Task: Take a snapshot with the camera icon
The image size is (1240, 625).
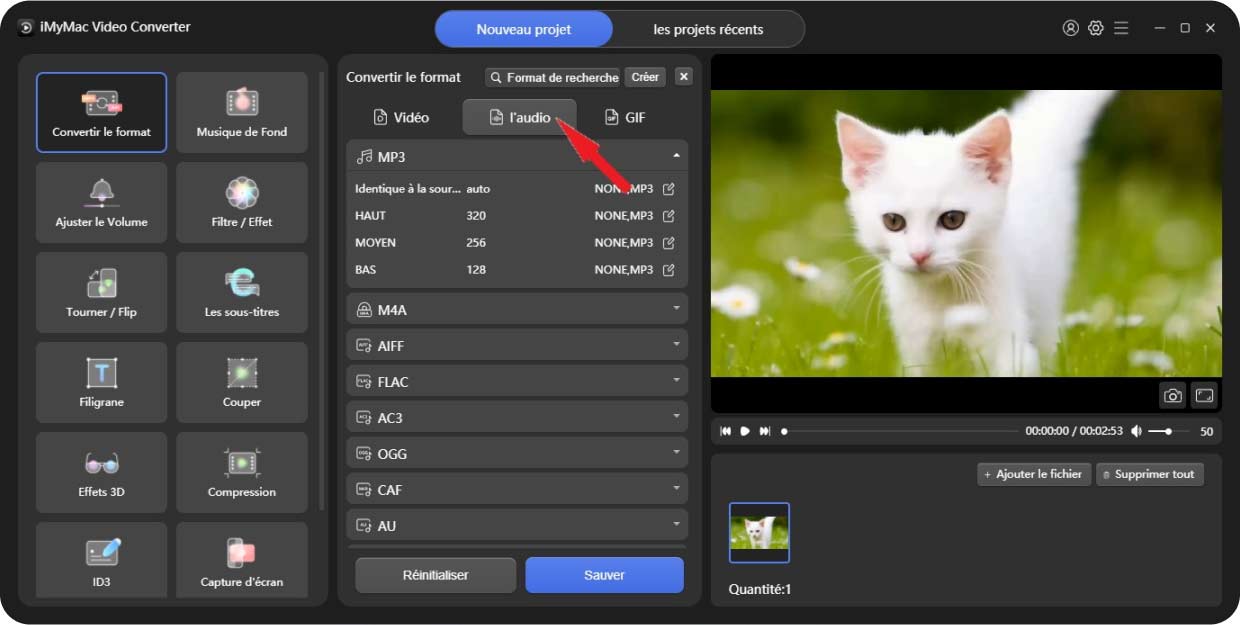Action: [1173, 395]
